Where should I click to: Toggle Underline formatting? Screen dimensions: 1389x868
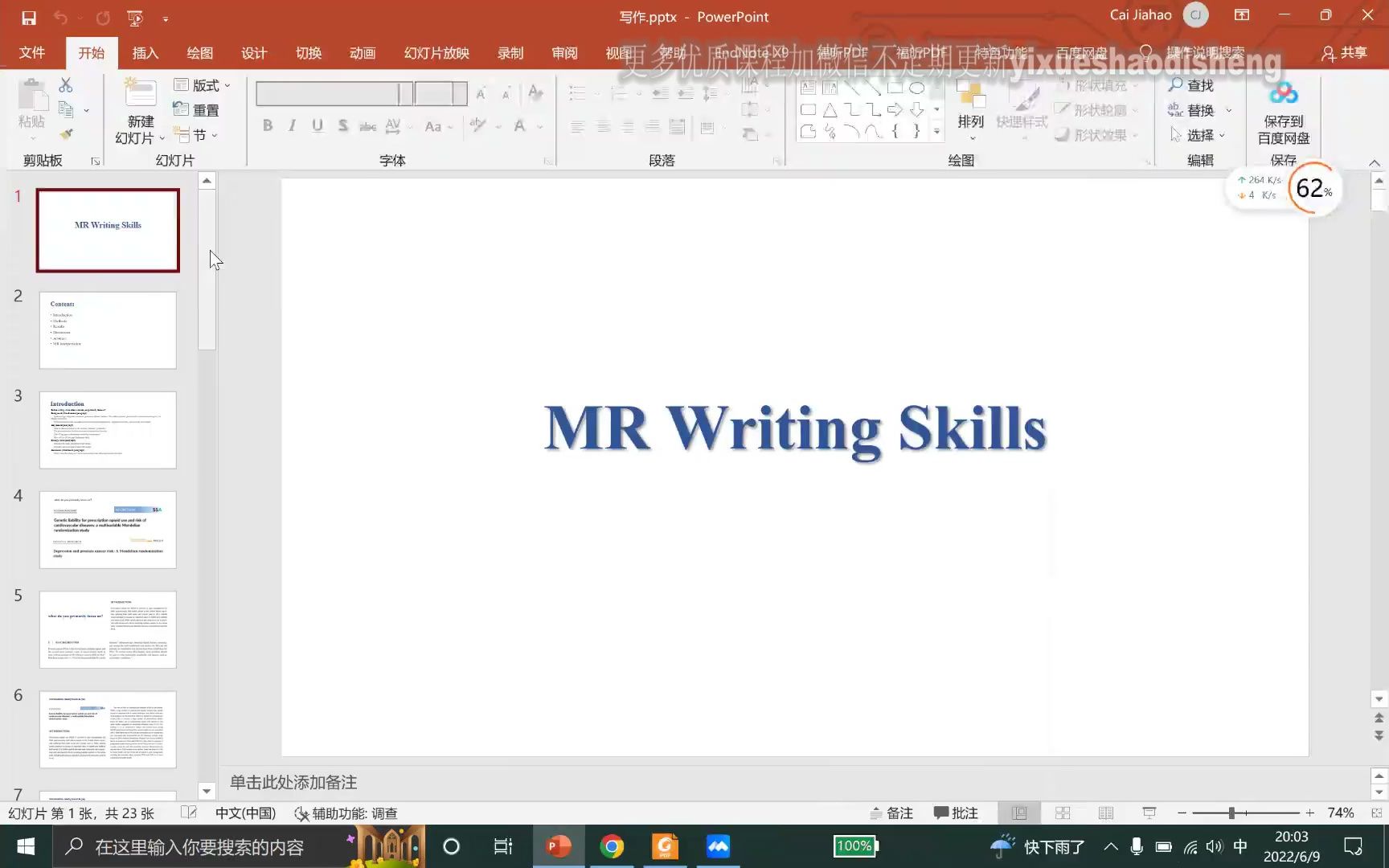point(318,125)
